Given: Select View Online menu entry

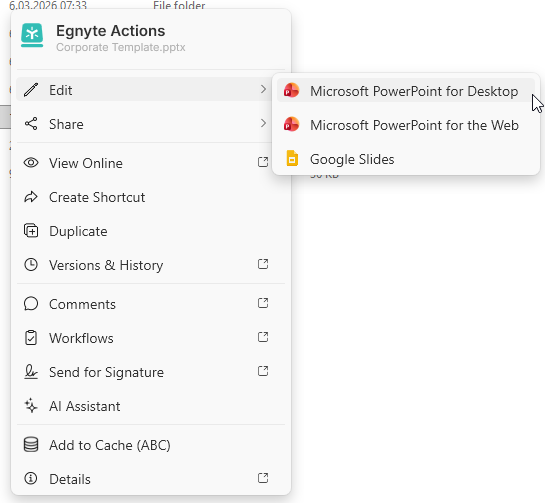Looking at the screenshot, I should (151, 162).
